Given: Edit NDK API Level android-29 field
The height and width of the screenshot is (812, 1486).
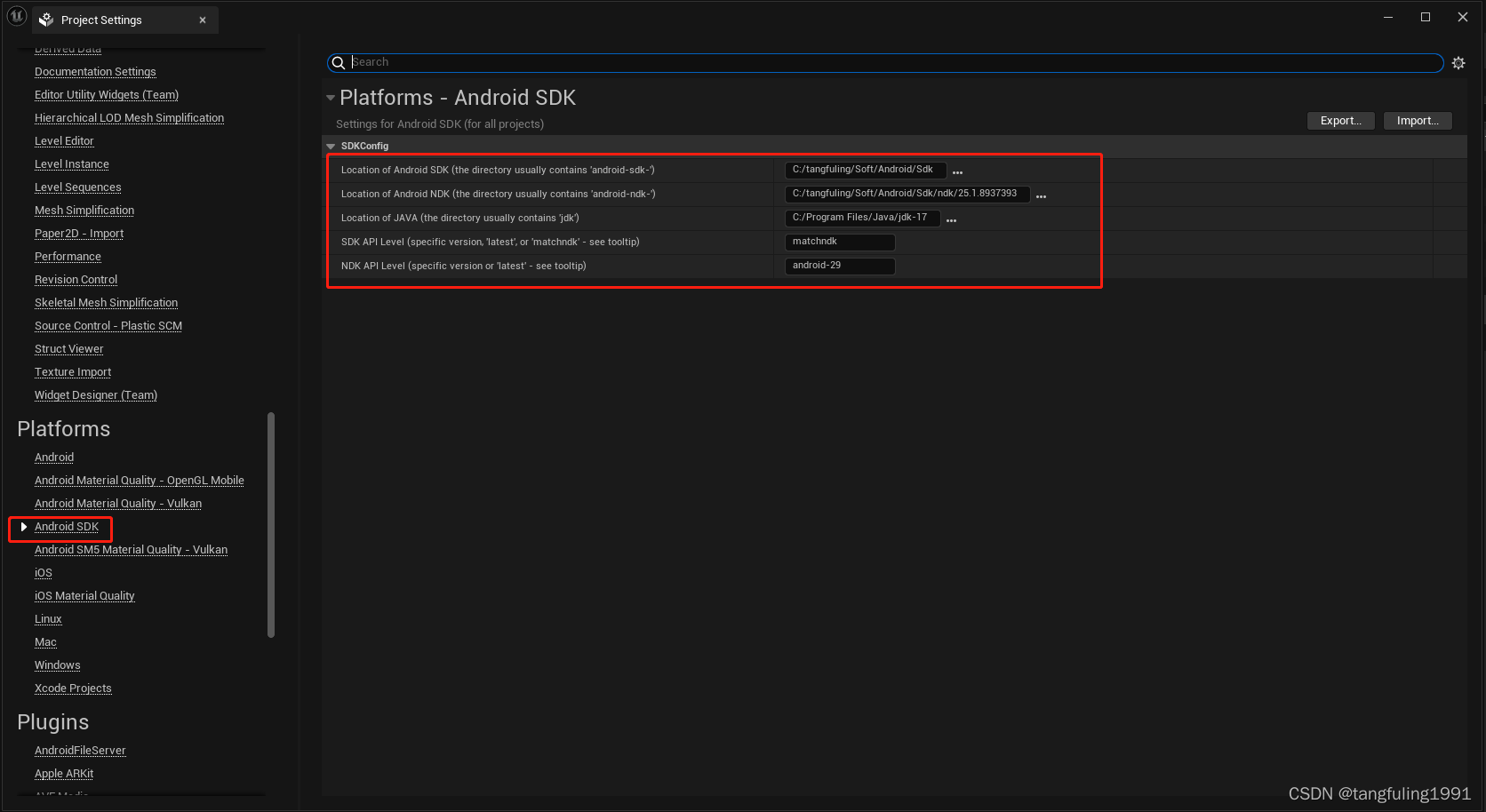Looking at the screenshot, I should click(839, 266).
